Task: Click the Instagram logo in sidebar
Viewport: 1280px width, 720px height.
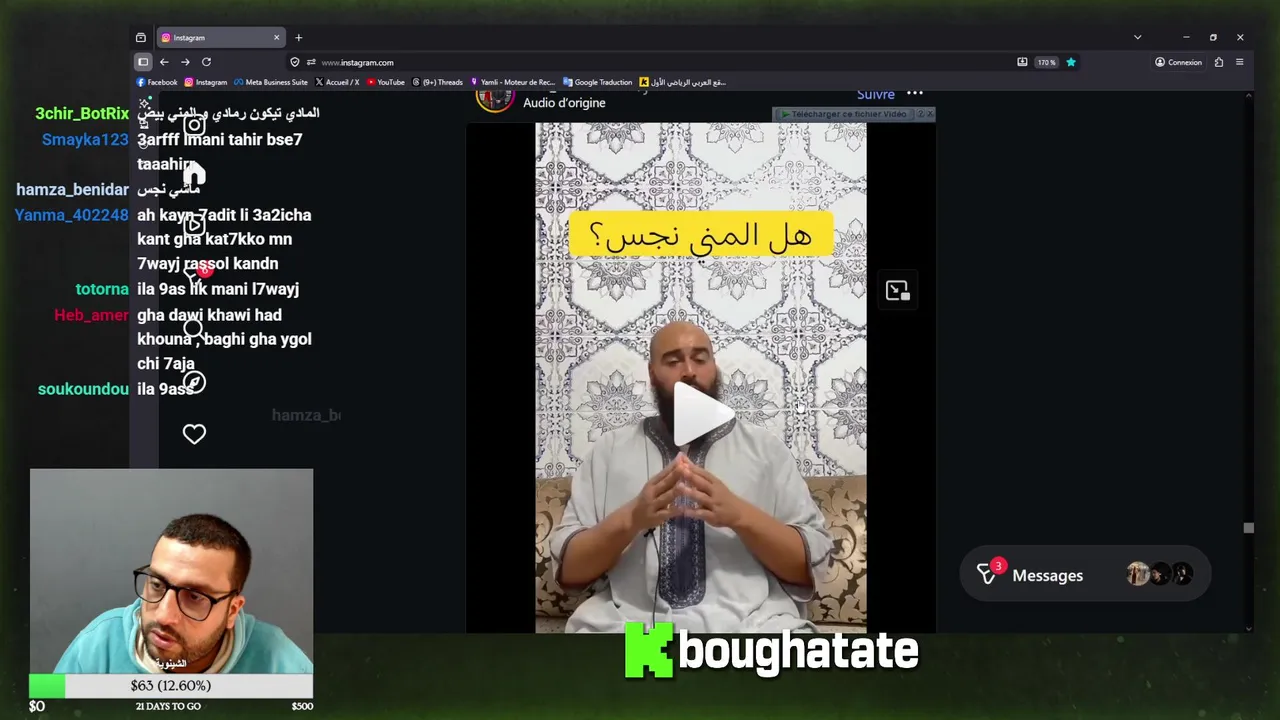Action: 194,126
